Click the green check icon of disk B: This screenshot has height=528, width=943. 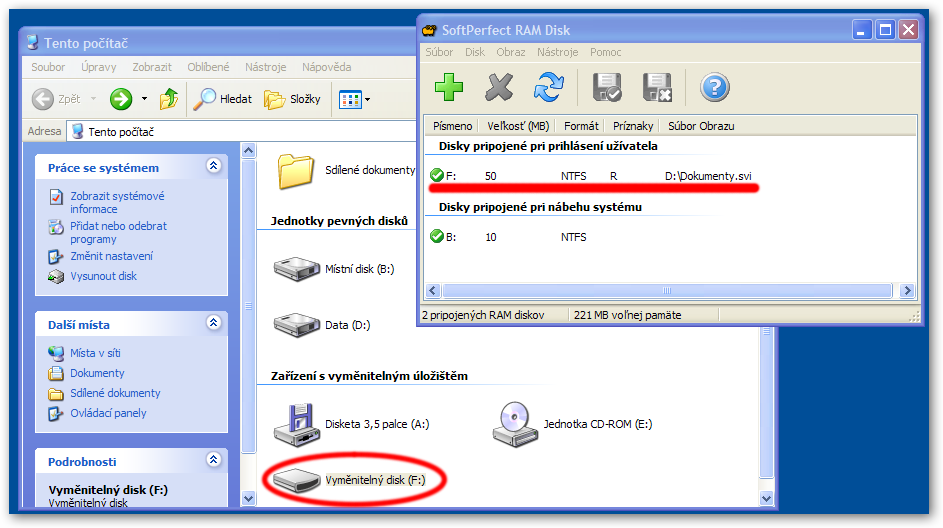tap(437, 236)
